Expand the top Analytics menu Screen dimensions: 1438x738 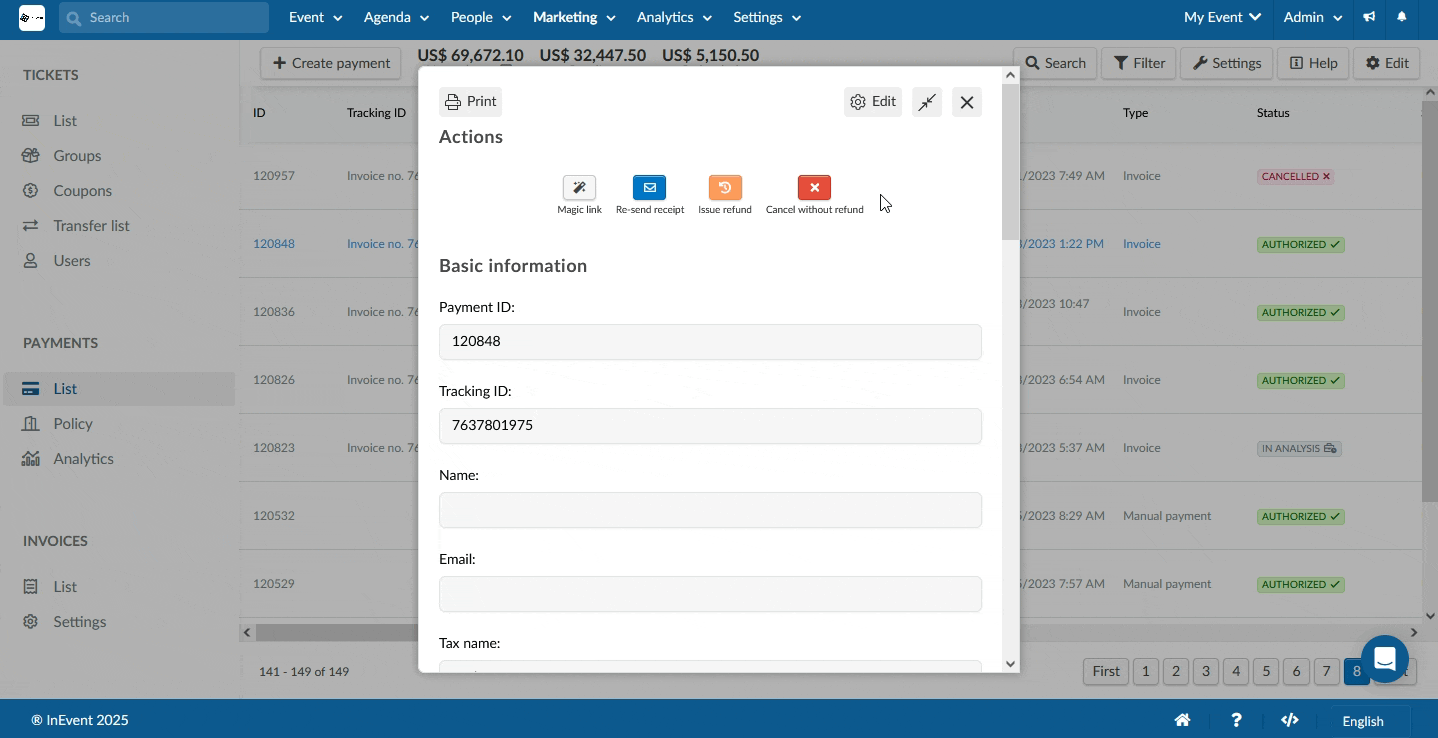coord(674,17)
